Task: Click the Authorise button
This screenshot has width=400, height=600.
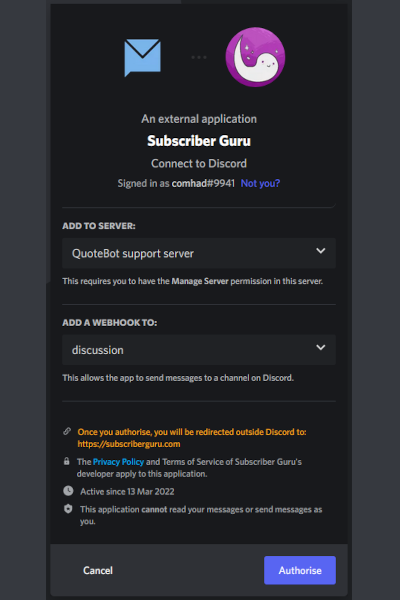Action: [300, 570]
